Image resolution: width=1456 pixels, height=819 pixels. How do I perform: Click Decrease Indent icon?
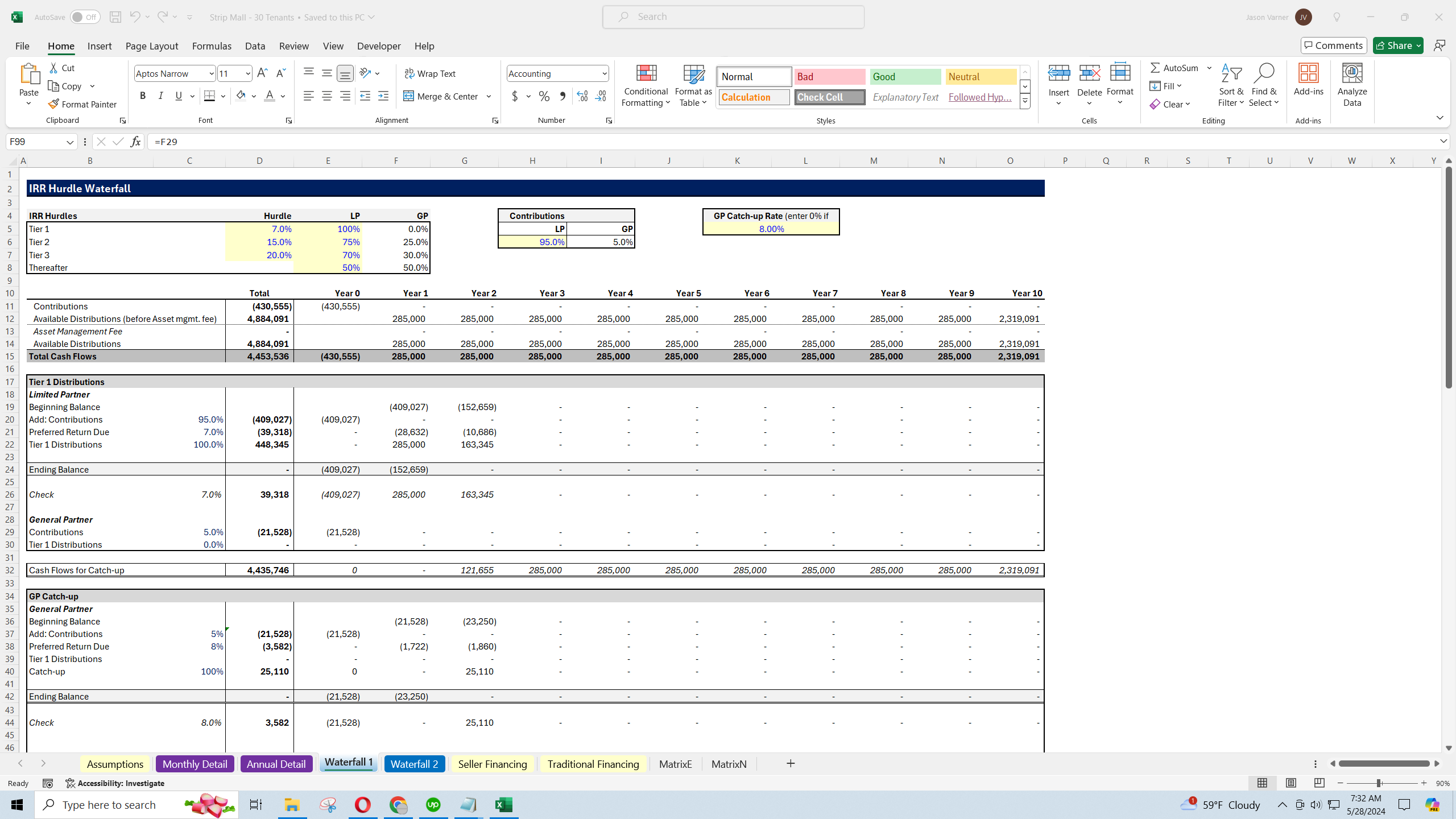365,96
